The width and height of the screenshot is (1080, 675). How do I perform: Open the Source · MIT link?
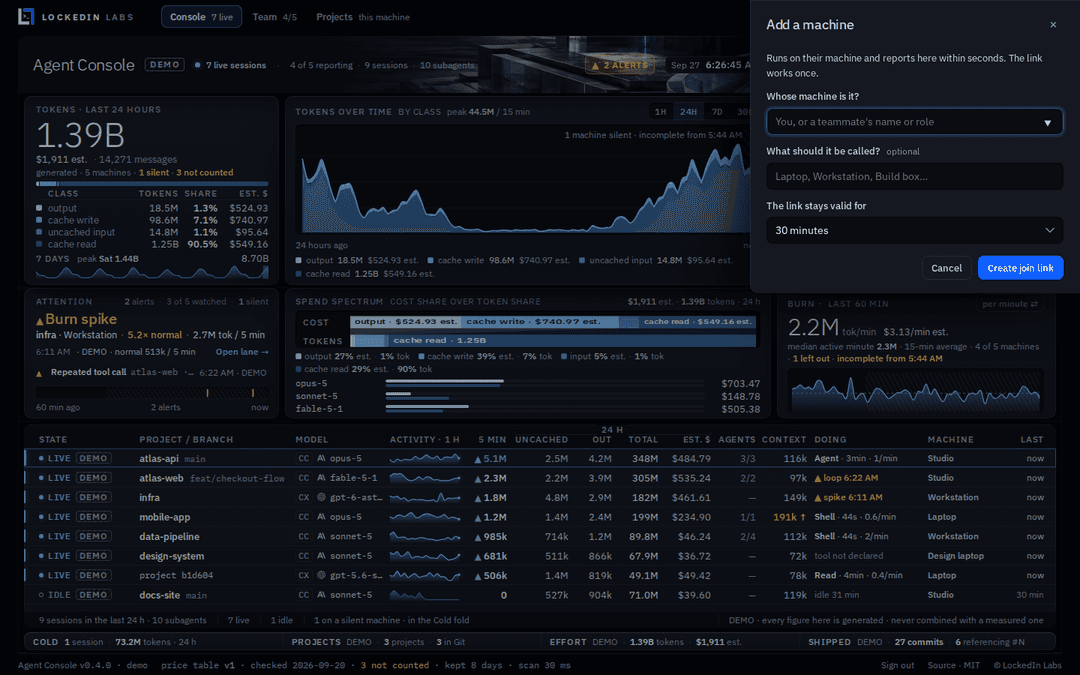pyautogui.click(x=953, y=665)
